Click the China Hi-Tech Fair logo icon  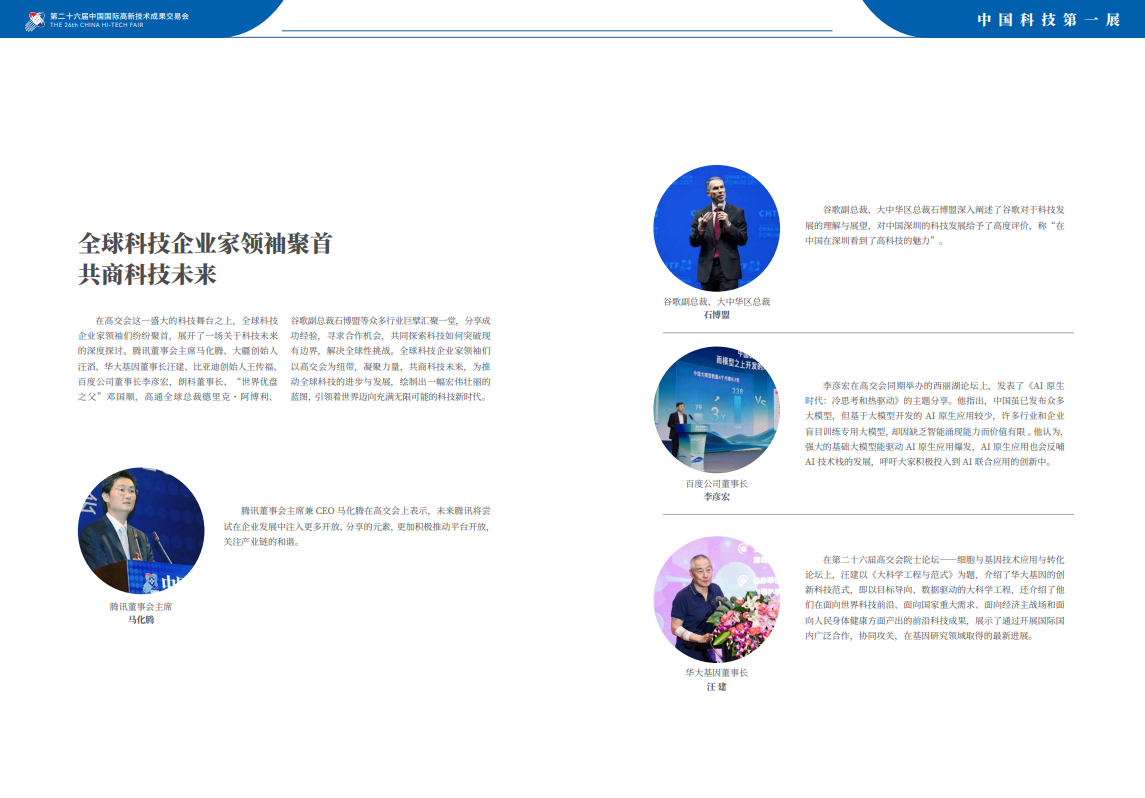pos(35,20)
